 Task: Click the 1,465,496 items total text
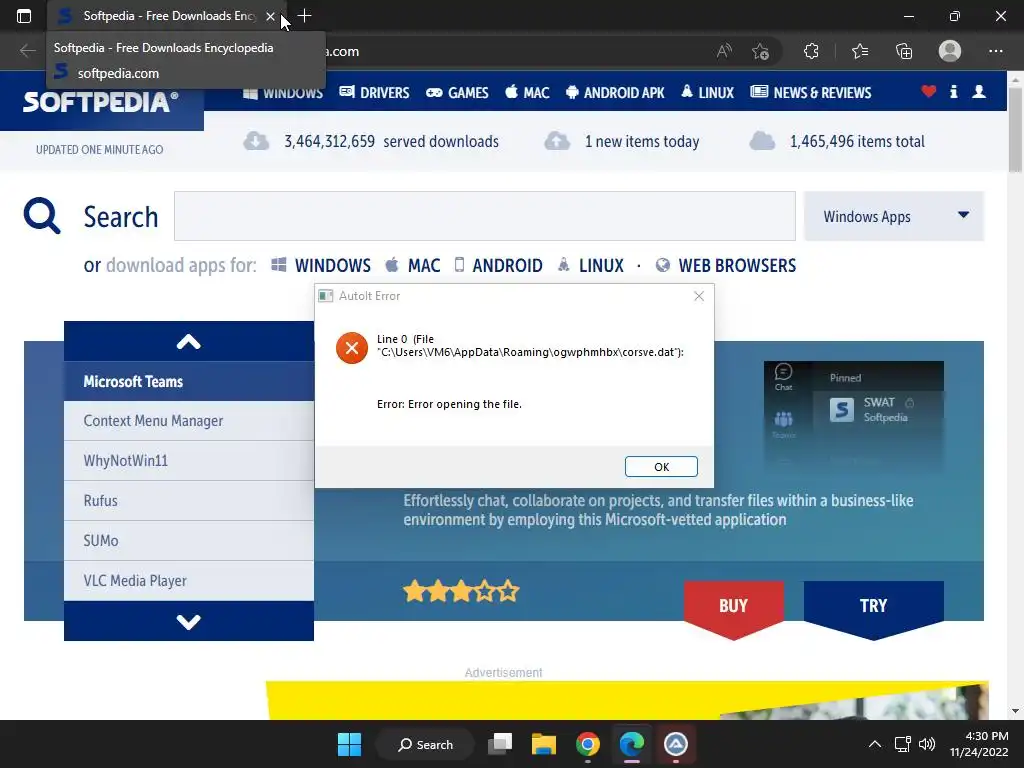[x=857, y=141]
